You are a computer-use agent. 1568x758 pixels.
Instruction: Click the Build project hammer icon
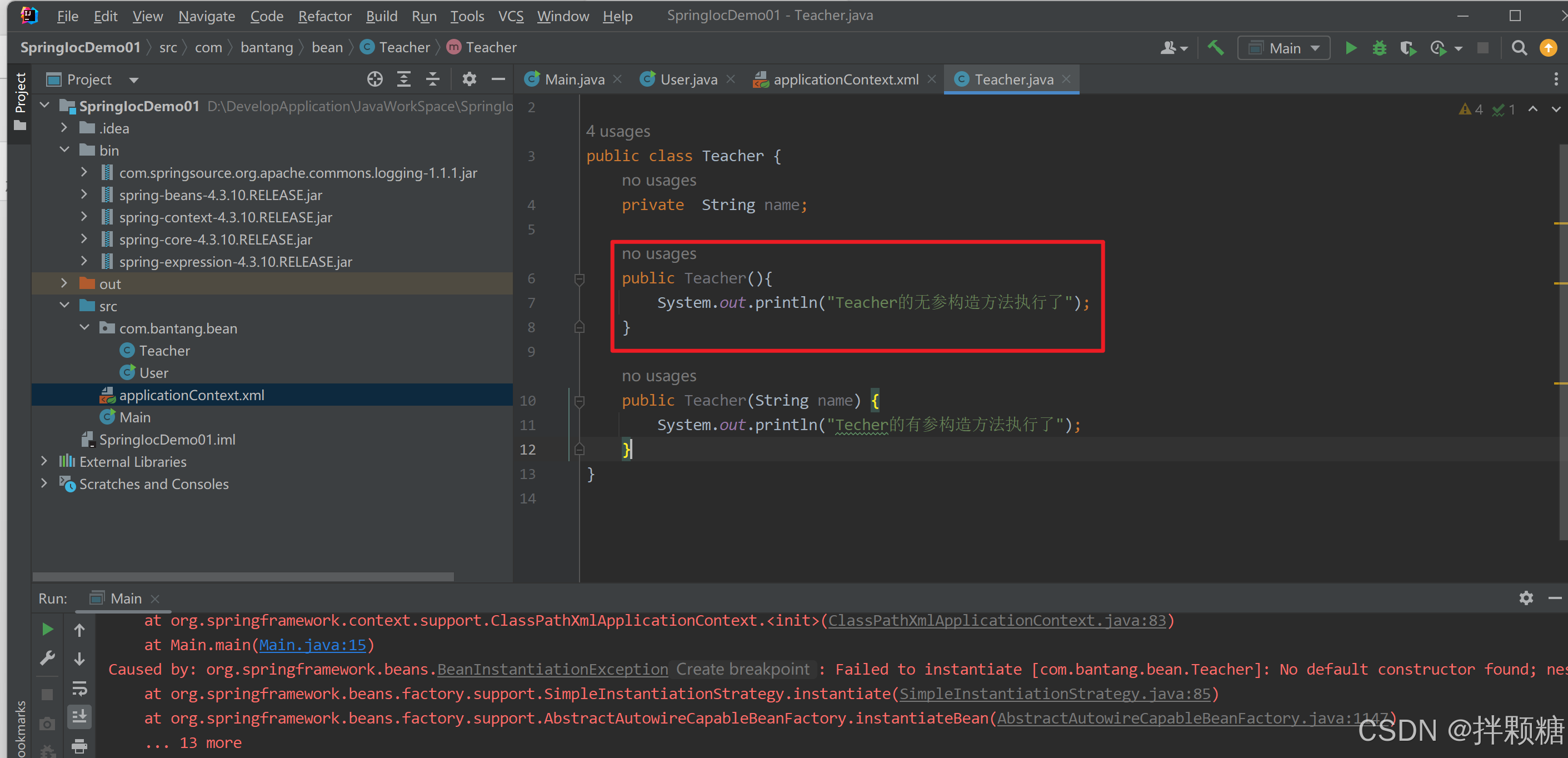[x=1216, y=48]
